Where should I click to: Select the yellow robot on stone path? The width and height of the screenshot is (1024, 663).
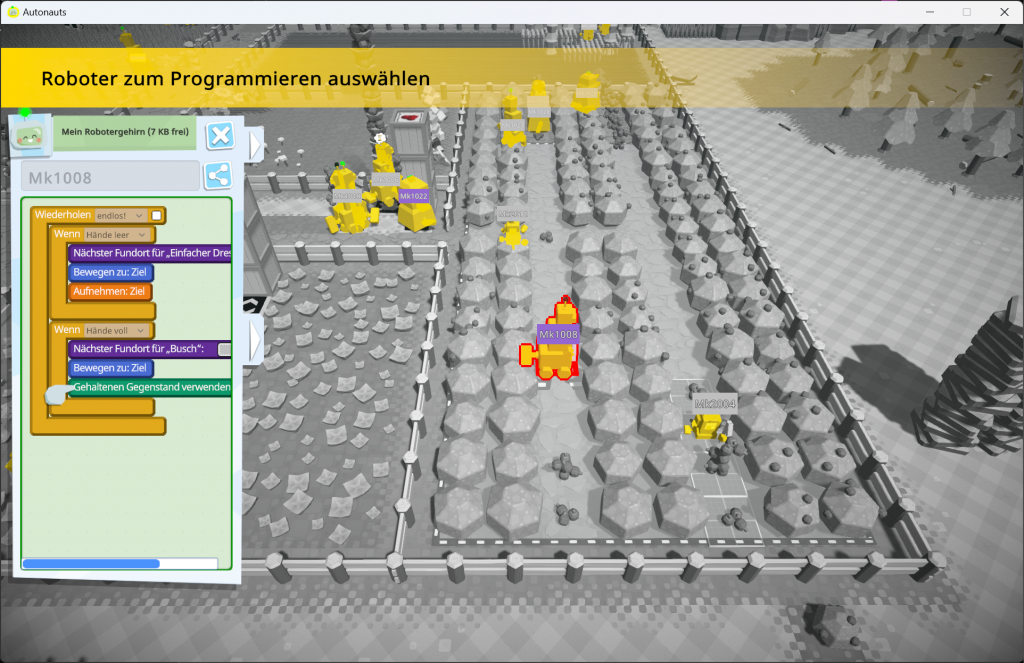[x=514, y=234]
